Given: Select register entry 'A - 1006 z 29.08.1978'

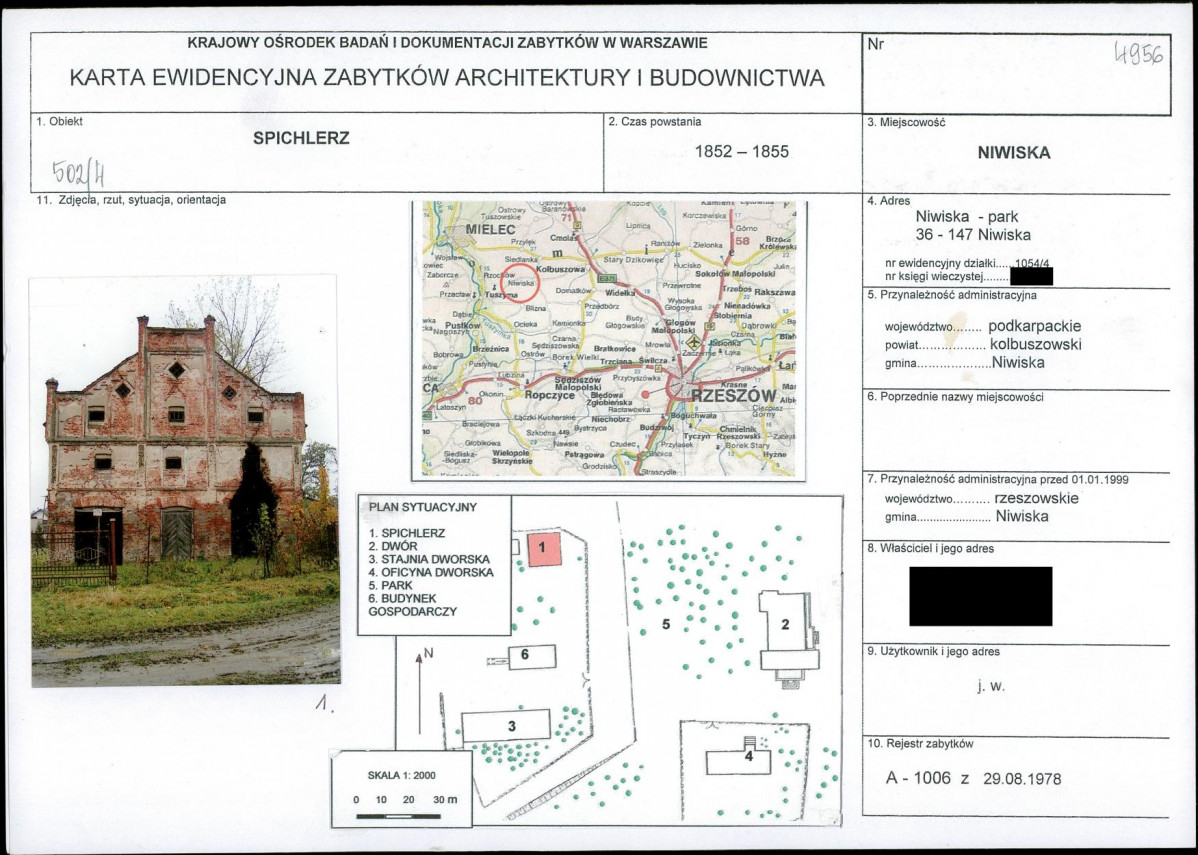Looking at the screenshot, I should pyautogui.click(x=973, y=779).
